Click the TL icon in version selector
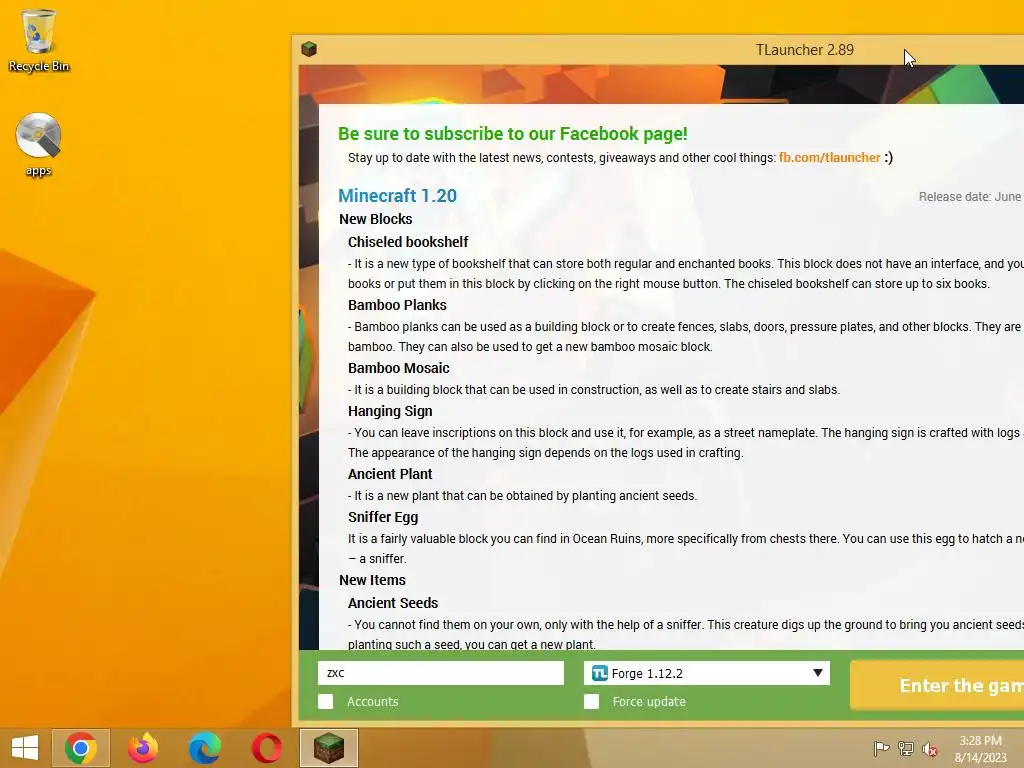The height and width of the screenshot is (768, 1024). point(600,673)
